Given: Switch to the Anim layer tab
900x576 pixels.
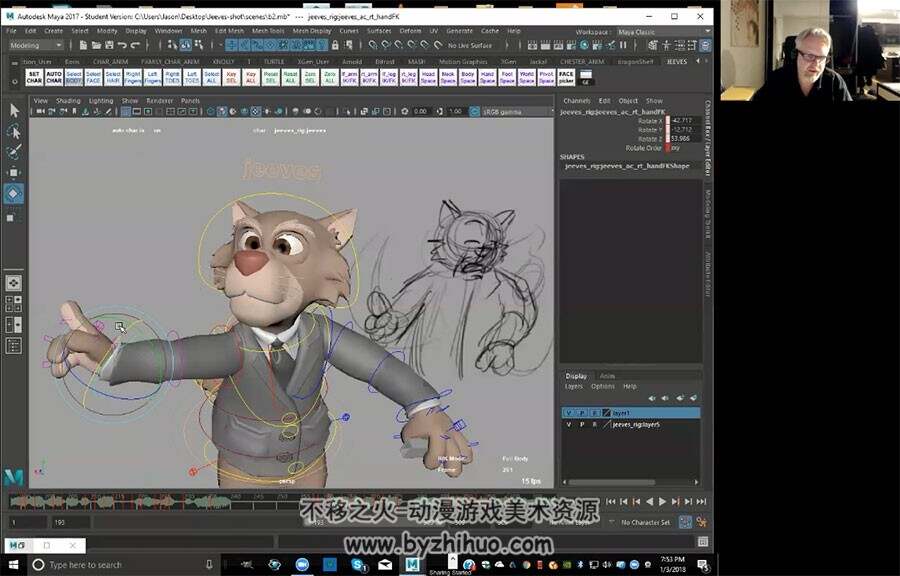Looking at the screenshot, I should pos(607,376).
